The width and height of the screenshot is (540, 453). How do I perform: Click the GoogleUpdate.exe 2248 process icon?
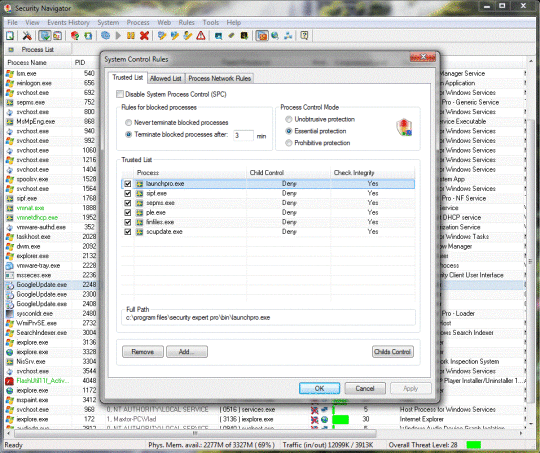tap(10, 285)
